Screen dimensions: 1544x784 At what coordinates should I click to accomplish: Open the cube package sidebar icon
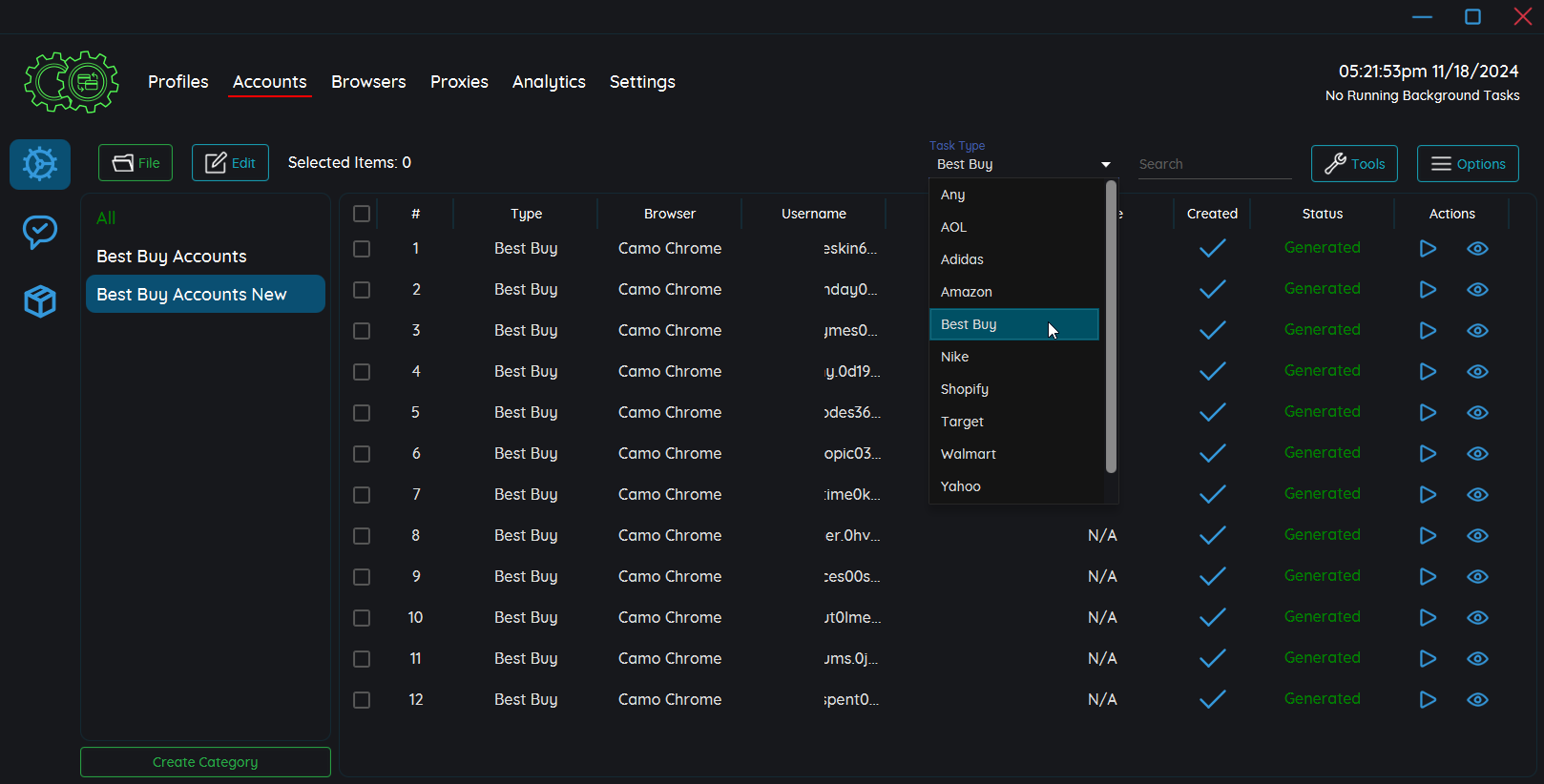(x=40, y=301)
